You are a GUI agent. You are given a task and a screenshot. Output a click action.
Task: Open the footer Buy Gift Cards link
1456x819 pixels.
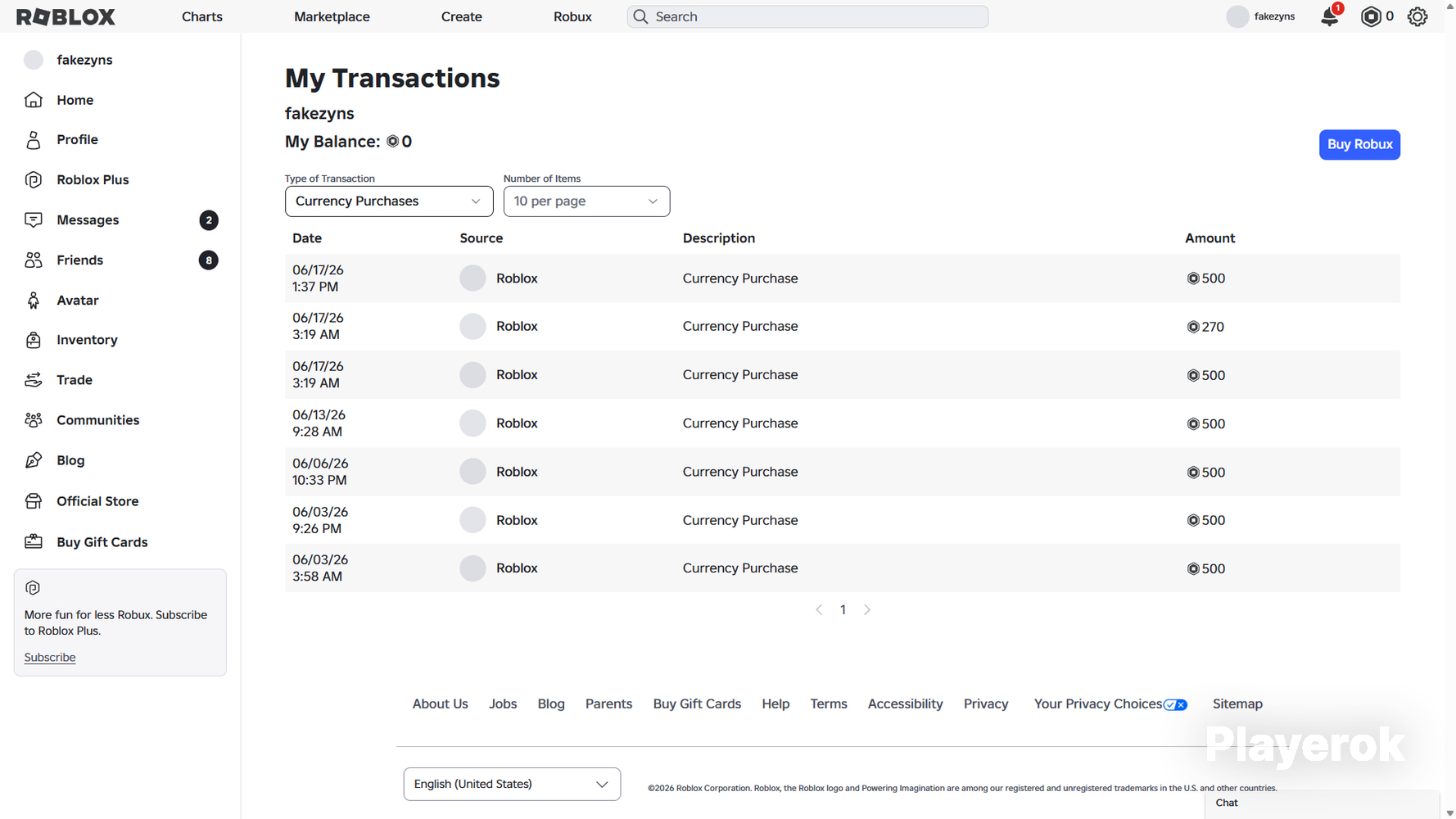[x=697, y=704]
